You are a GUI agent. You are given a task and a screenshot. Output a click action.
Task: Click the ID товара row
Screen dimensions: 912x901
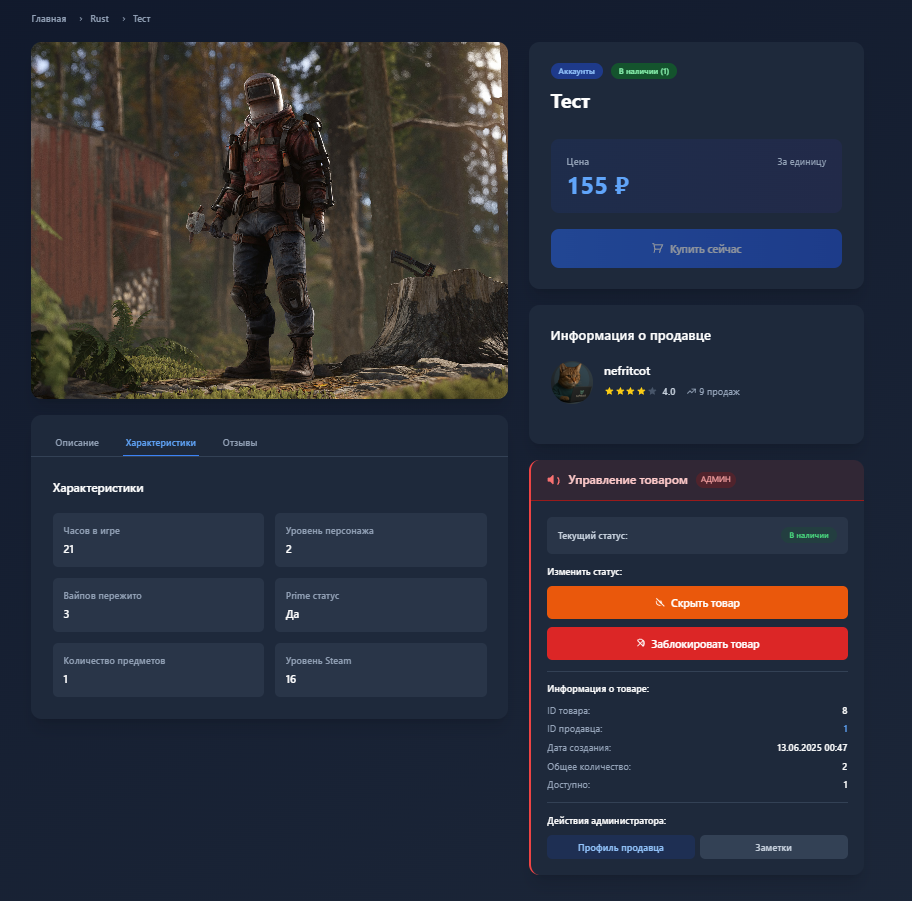(x=697, y=711)
